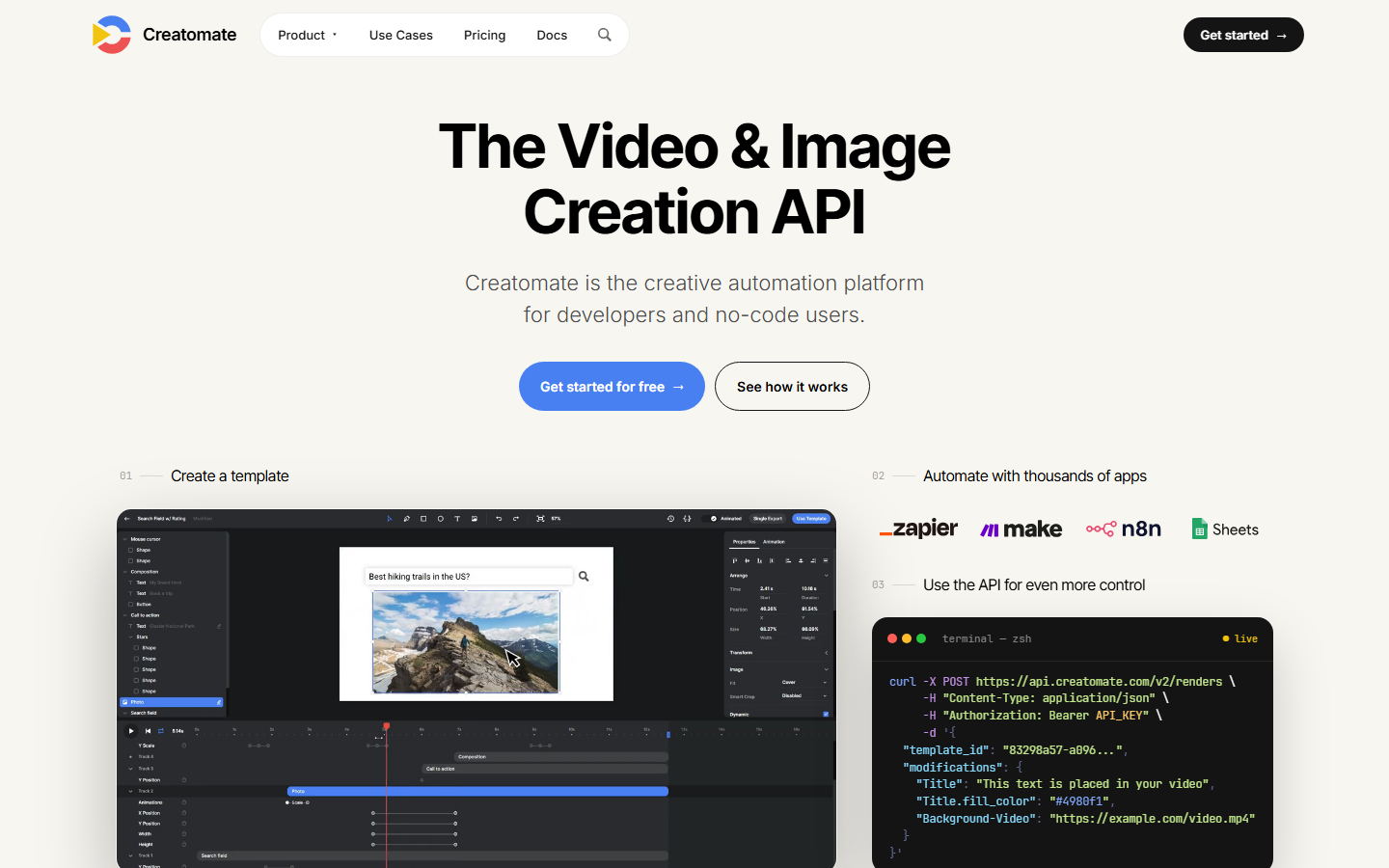
Task: Open Pricing in navigation
Action: tap(484, 35)
